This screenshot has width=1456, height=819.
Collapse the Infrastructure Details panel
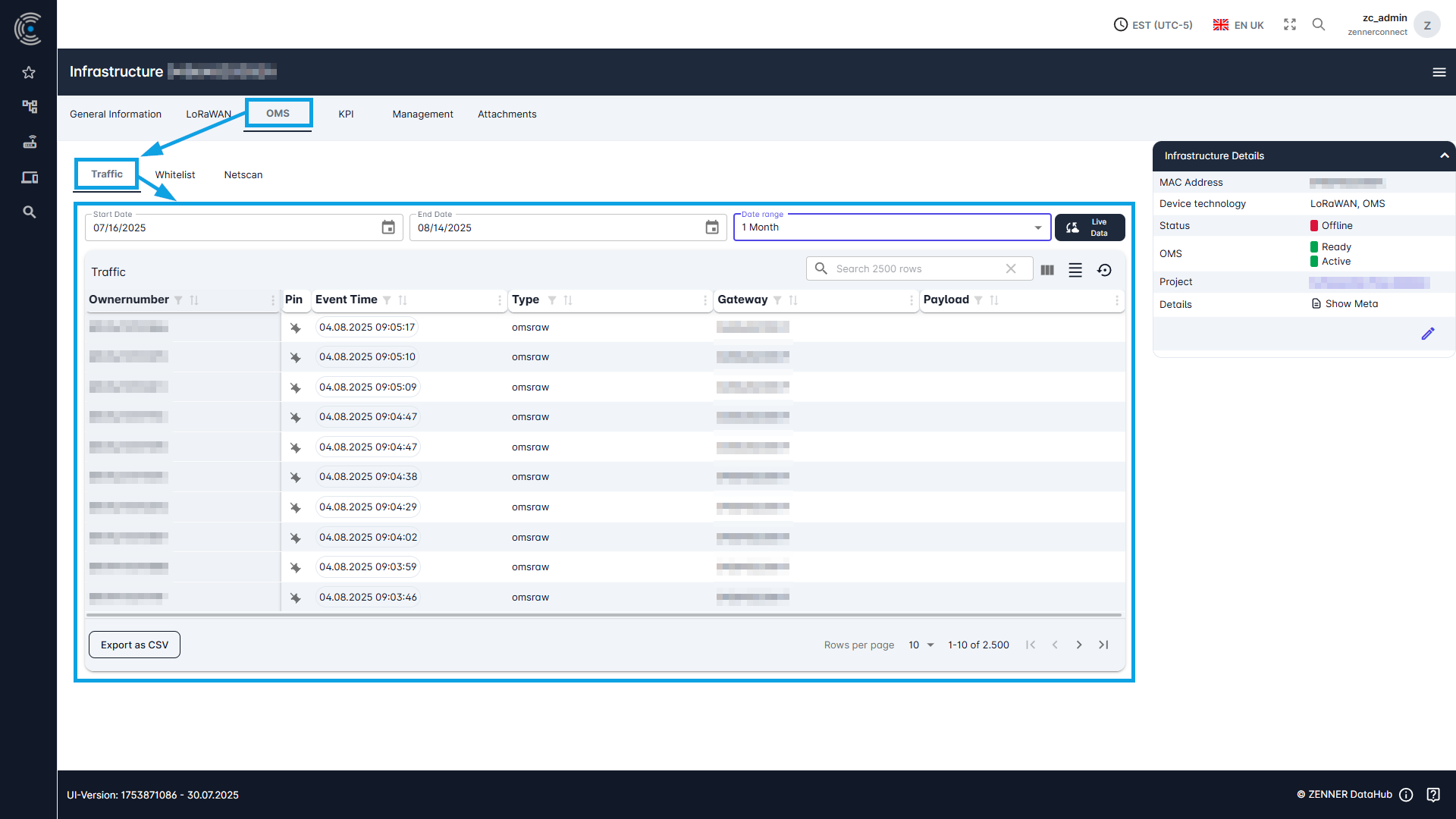(1443, 155)
